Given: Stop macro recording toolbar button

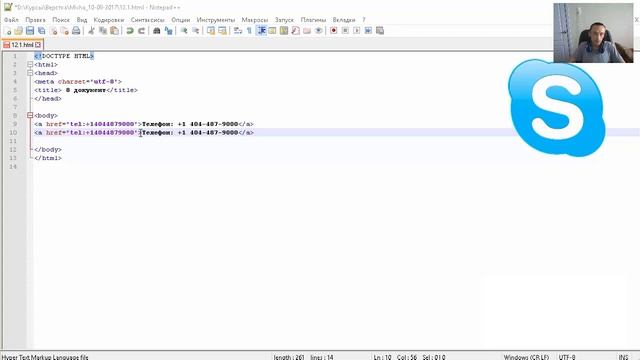Looking at the screenshot, I should pos(345,31).
